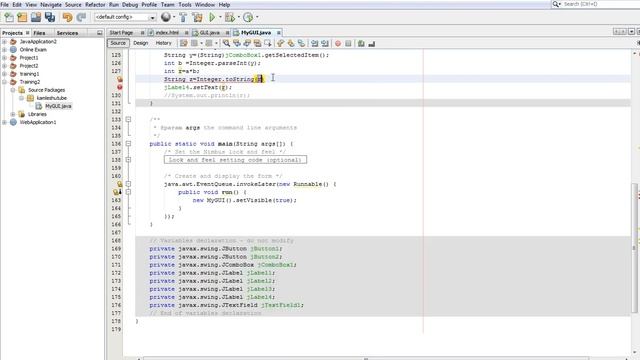
Task: Click the Uncomment editor toolbar icon
Action: pyautogui.click(x=371, y=43)
